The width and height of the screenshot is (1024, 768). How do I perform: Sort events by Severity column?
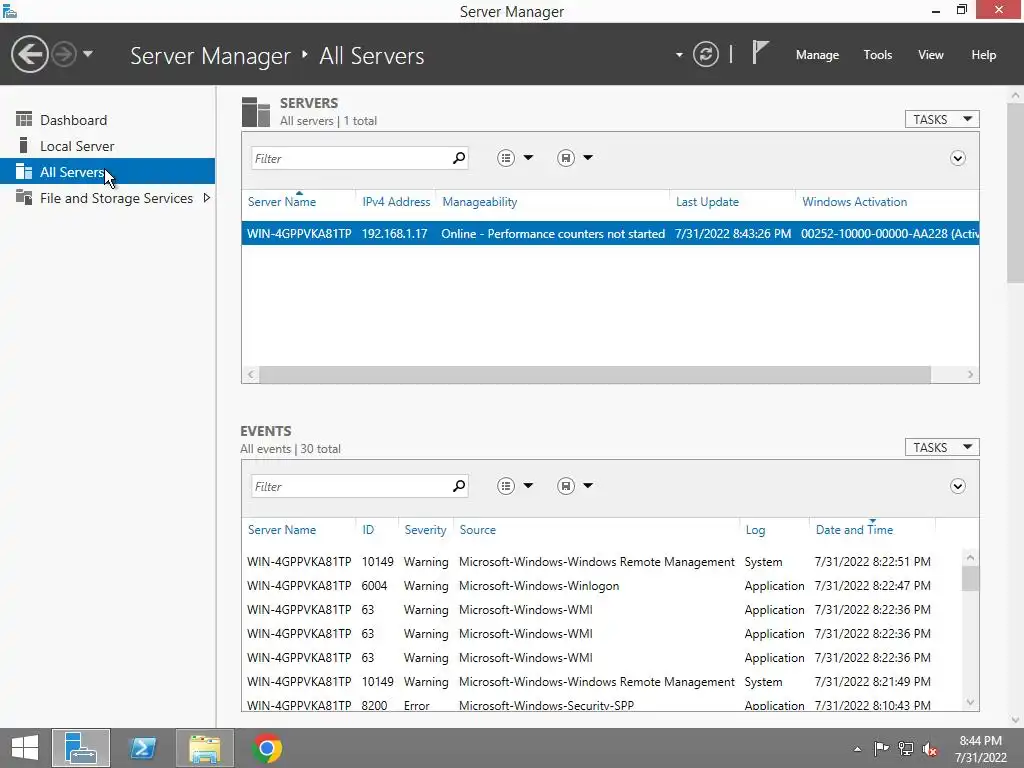tap(425, 530)
